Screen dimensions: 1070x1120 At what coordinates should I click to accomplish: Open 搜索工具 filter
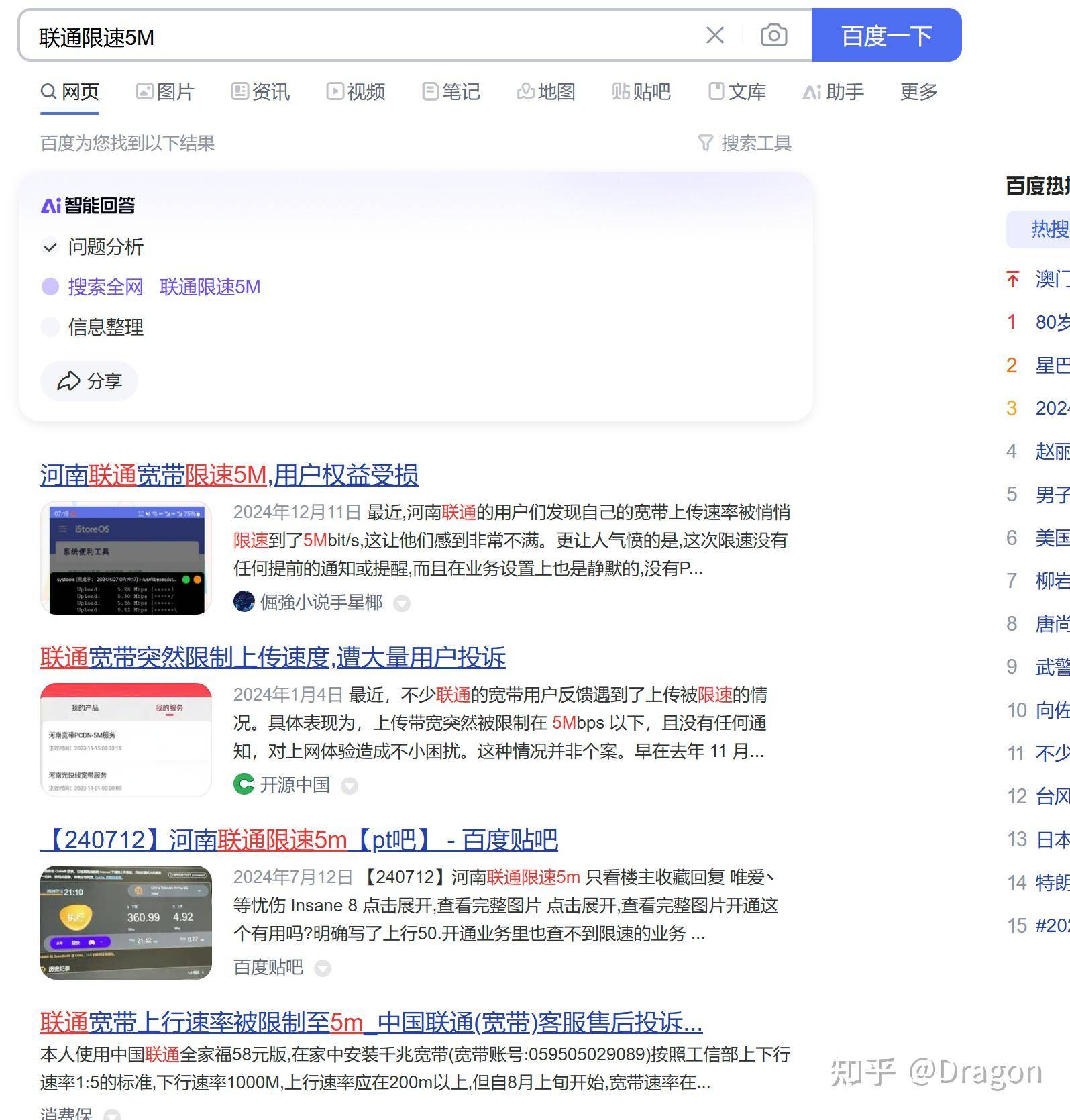click(x=745, y=143)
